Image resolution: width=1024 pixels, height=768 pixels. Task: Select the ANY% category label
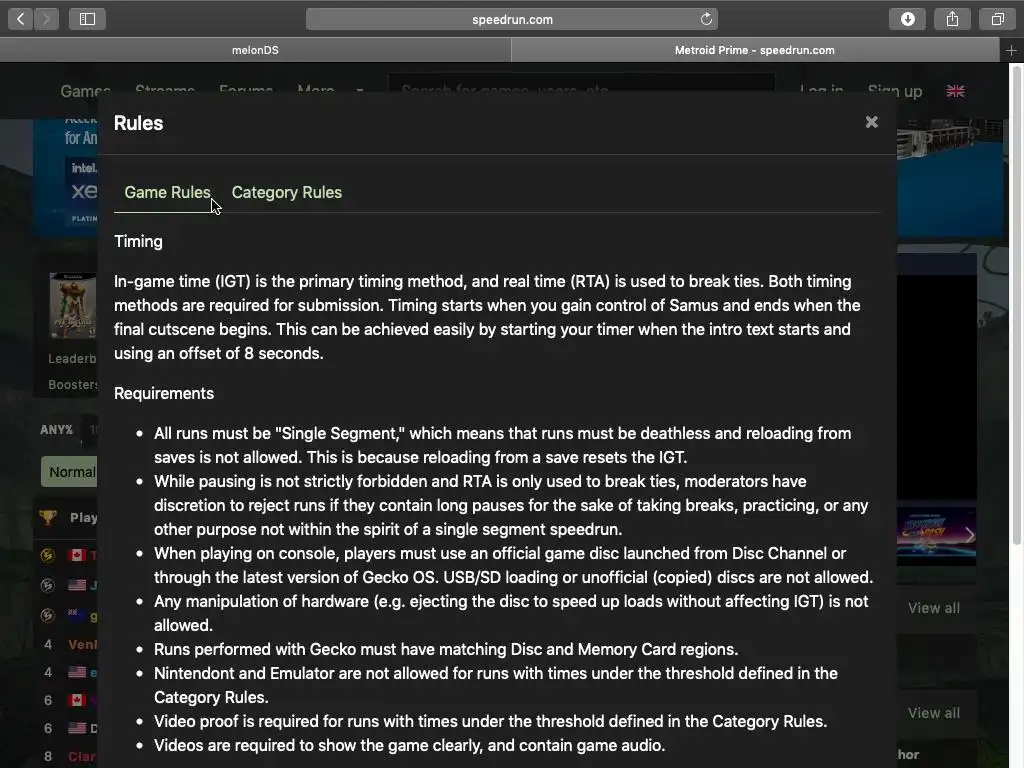56,430
